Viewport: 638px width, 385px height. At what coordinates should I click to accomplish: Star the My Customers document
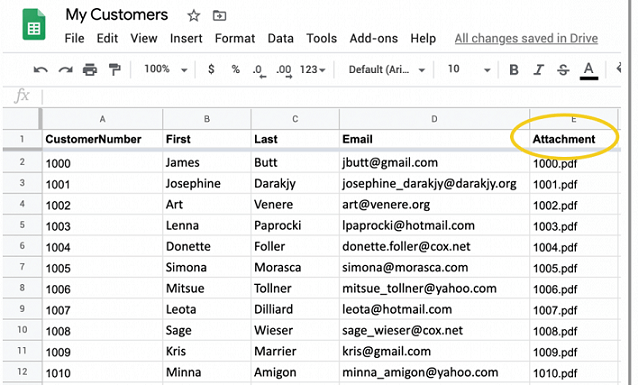[x=194, y=16]
